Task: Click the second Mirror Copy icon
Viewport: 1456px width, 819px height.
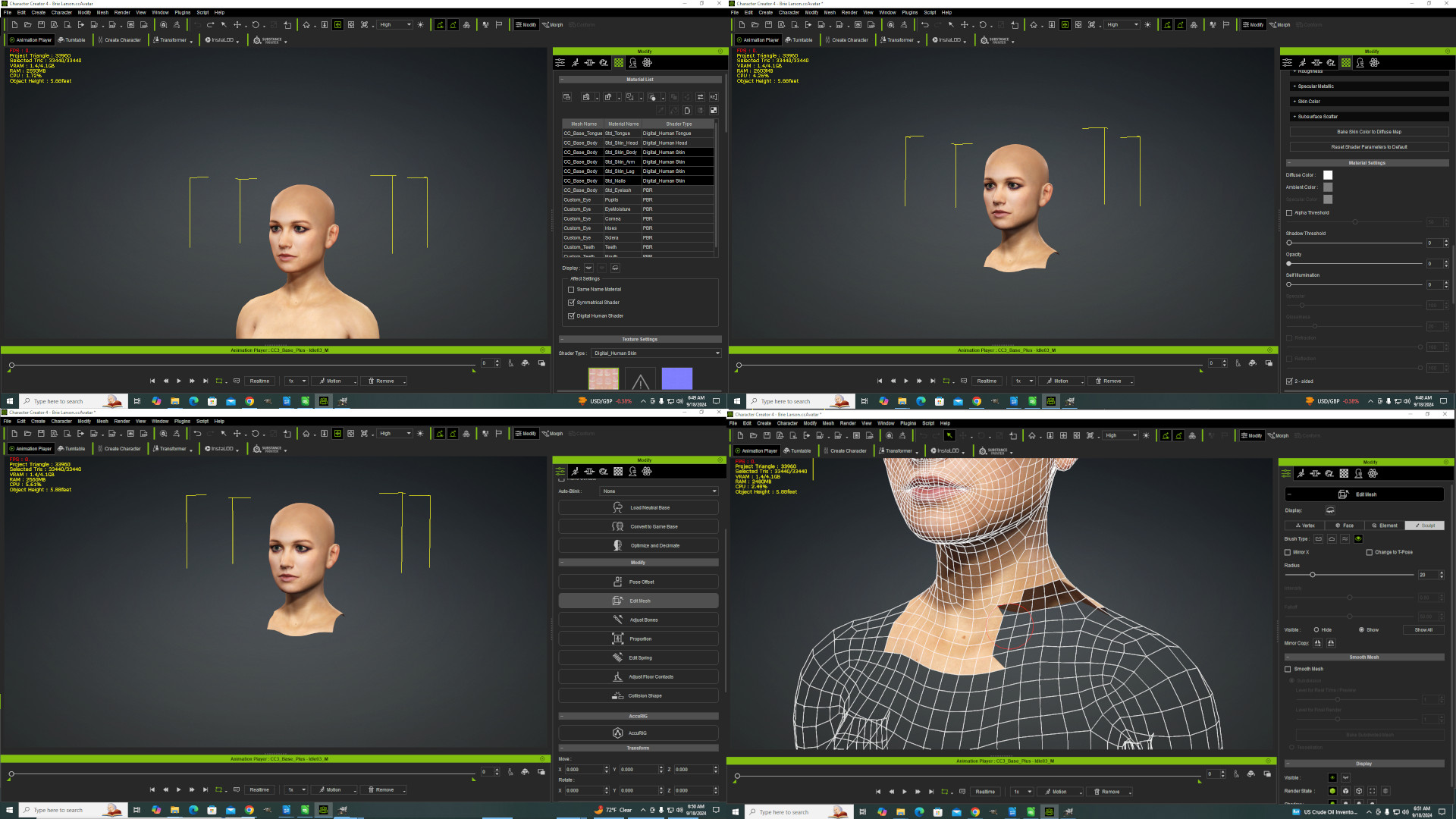Action: (1331, 643)
